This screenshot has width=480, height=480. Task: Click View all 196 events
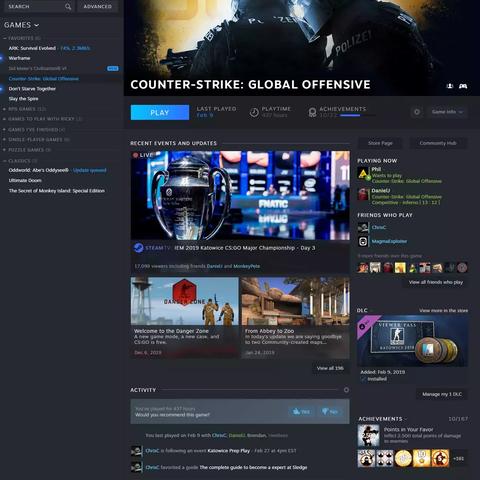click(330, 368)
